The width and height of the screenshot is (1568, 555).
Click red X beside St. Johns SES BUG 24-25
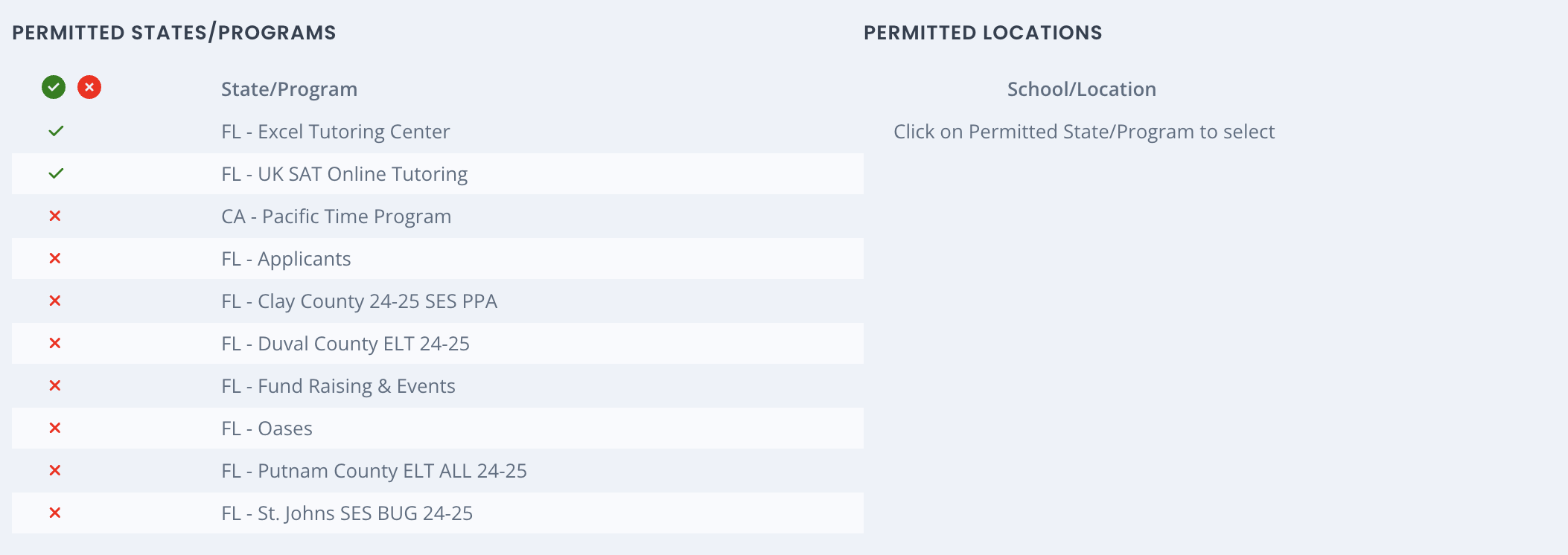55,513
